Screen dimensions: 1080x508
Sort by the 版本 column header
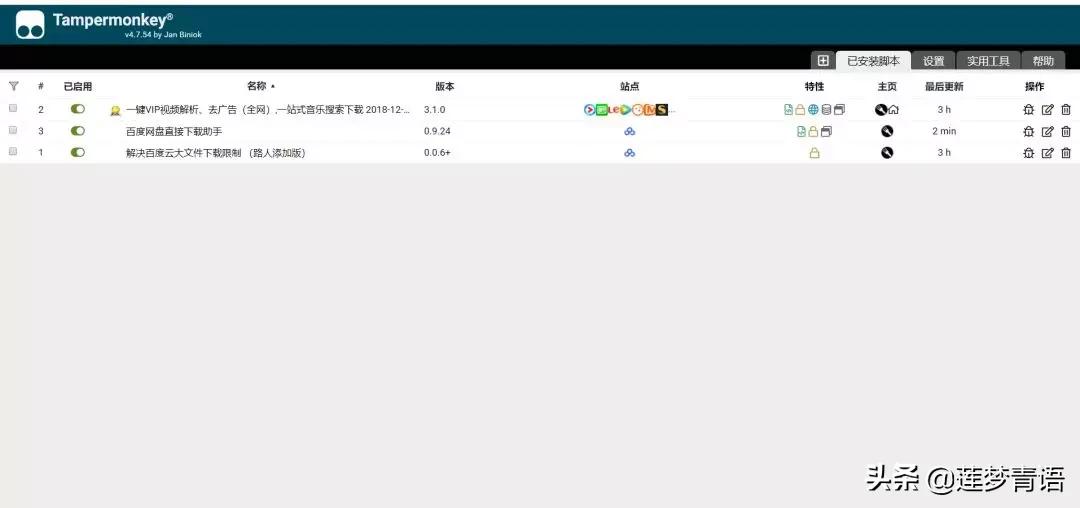click(444, 87)
